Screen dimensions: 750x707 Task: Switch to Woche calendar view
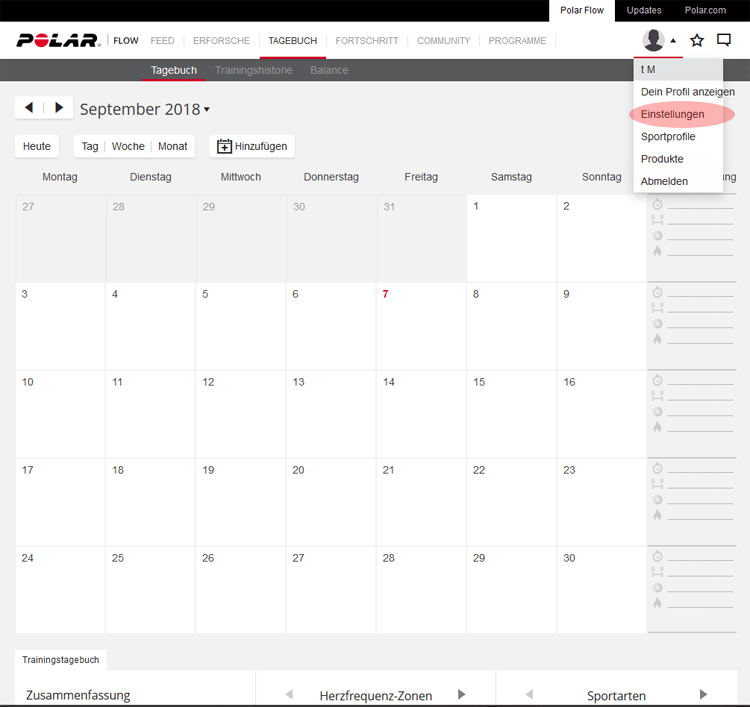[128, 146]
